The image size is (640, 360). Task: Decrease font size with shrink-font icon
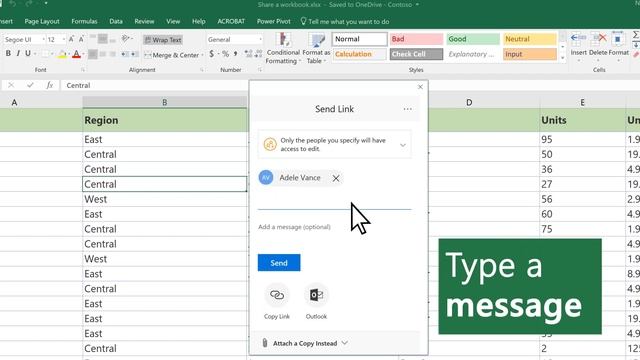[x=81, y=39]
